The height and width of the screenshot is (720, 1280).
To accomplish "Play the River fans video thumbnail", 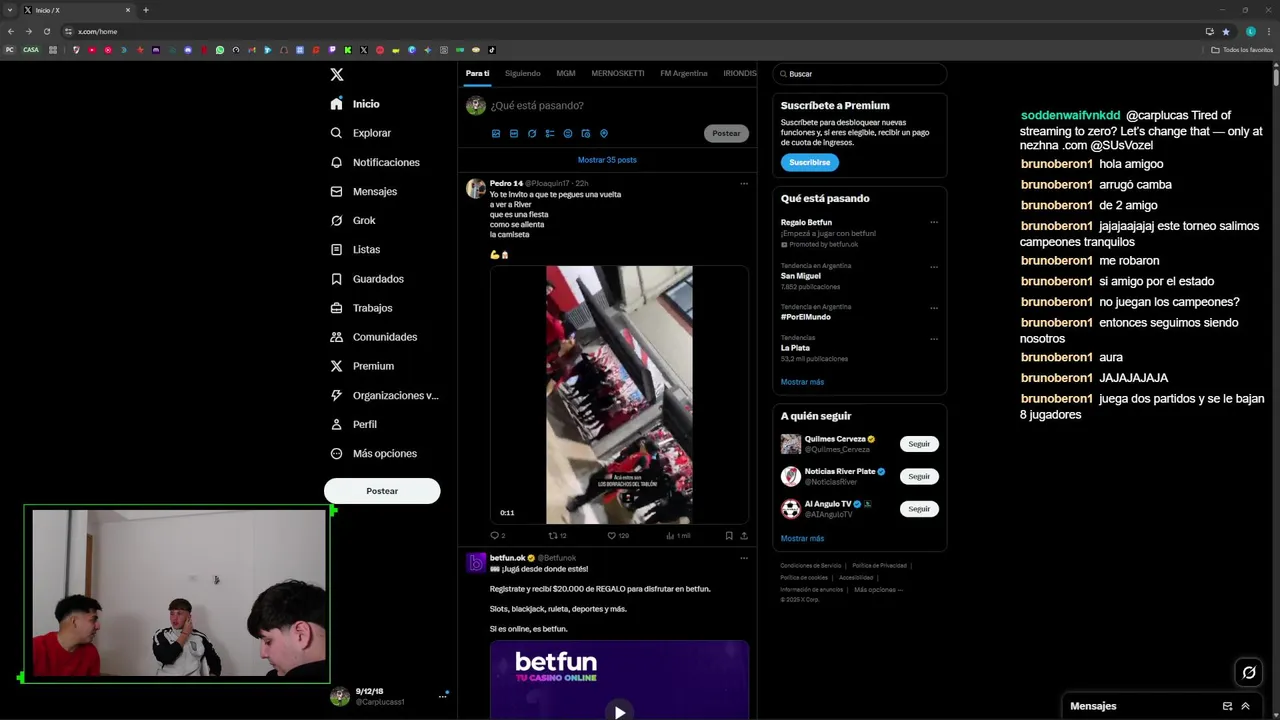I will [619, 395].
